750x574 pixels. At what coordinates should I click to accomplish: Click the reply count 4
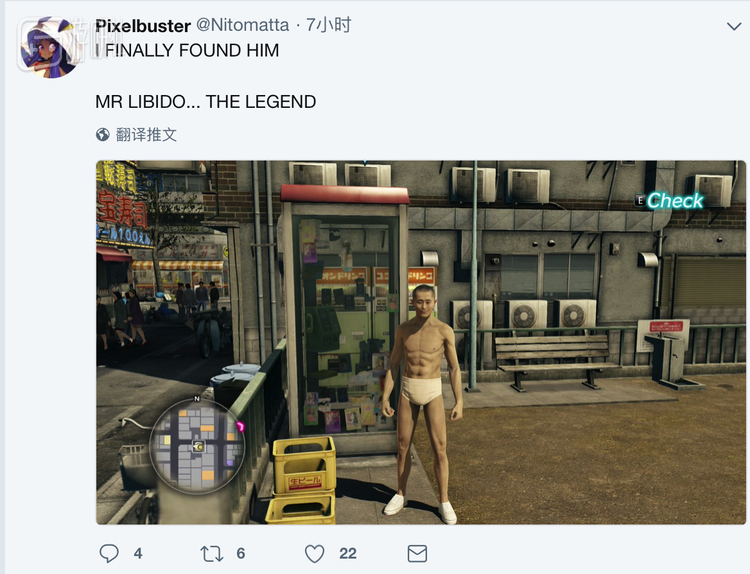pyautogui.click(x=138, y=553)
